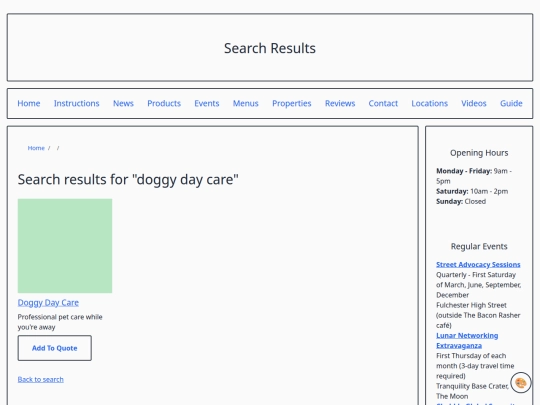Click the 'Search Results' page title
Image resolution: width=540 pixels, height=405 pixels.
(270, 48)
